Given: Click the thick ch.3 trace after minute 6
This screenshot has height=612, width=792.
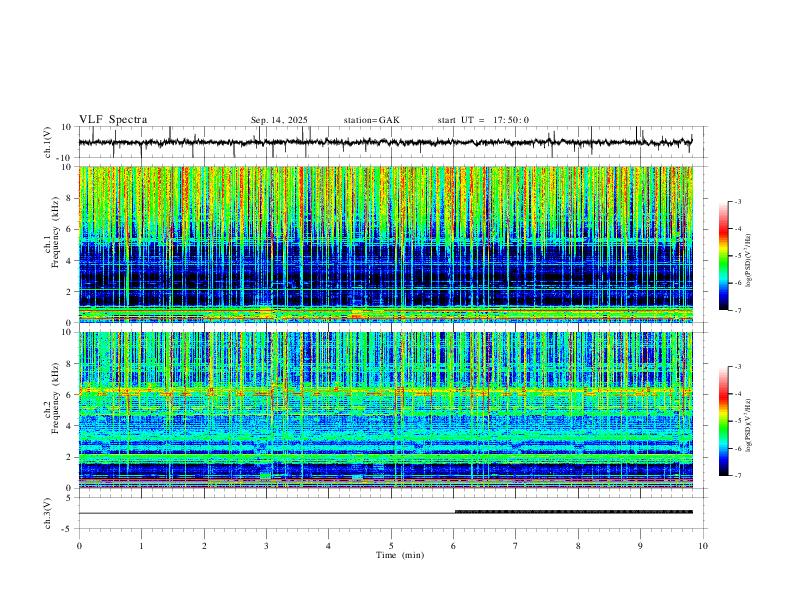Looking at the screenshot, I should (574, 512).
